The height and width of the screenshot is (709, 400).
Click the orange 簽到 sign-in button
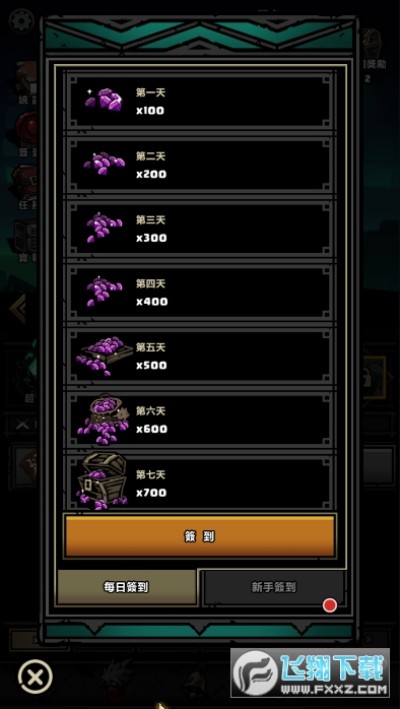pyautogui.click(x=200, y=536)
